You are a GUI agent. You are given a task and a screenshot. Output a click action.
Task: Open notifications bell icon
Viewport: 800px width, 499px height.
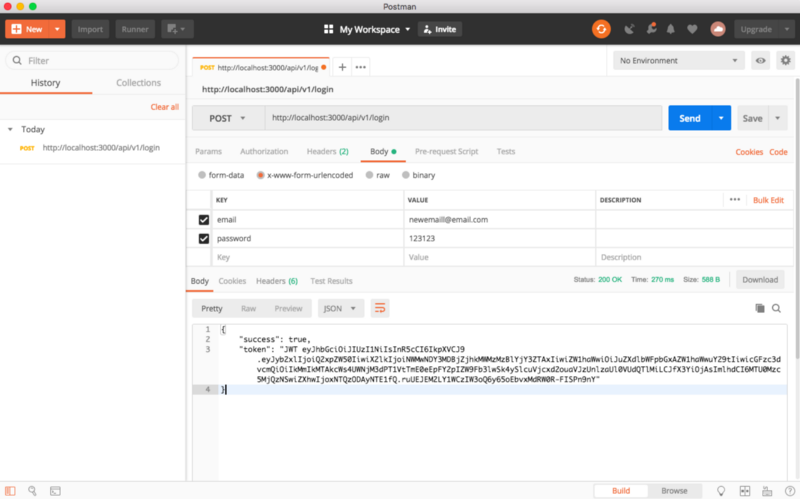tap(670, 29)
